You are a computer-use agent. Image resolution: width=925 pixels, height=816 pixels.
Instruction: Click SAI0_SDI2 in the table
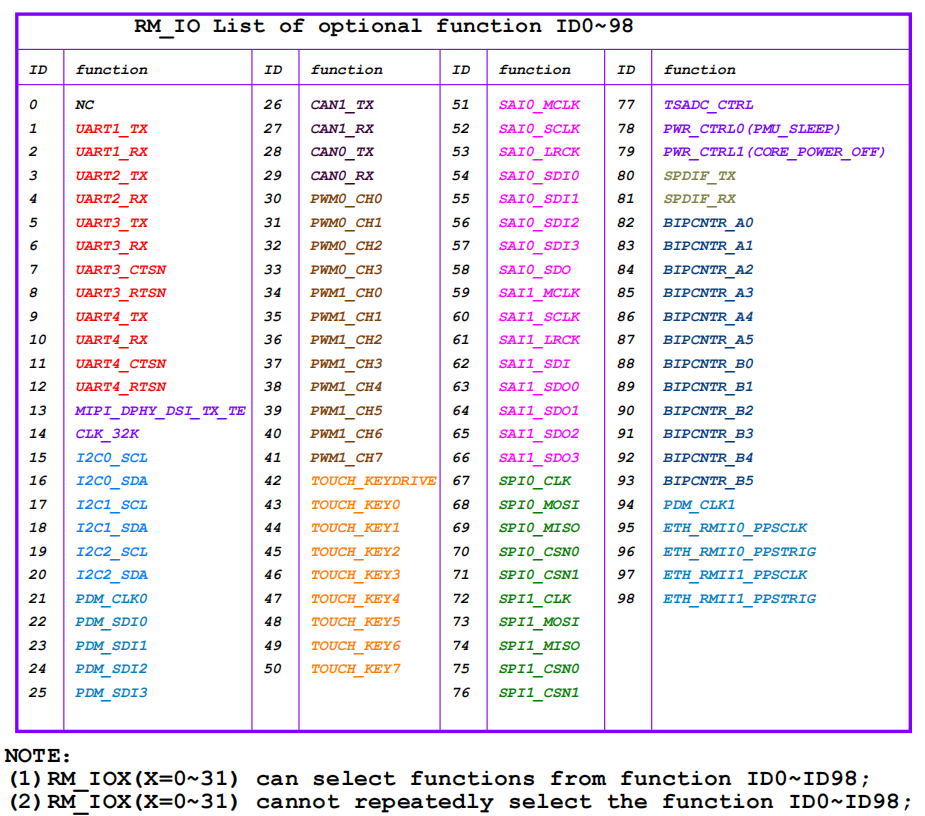coord(539,222)
